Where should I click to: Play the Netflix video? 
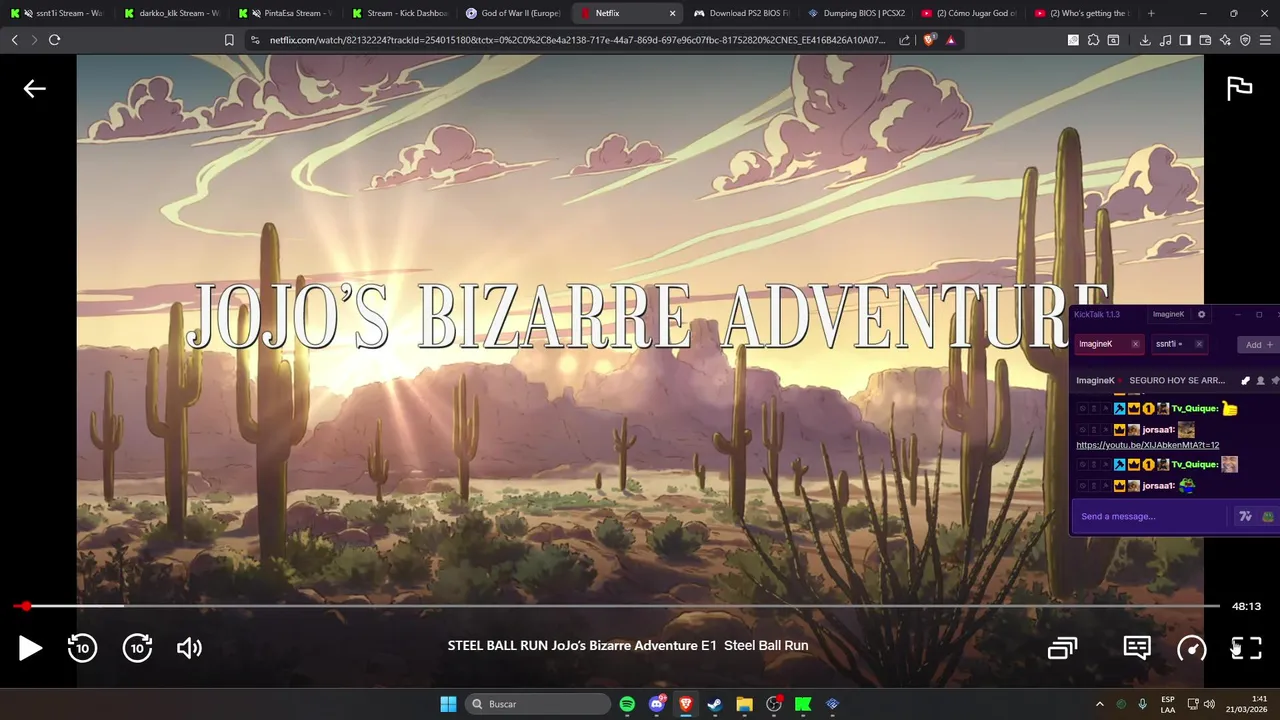tap(30, 648)
